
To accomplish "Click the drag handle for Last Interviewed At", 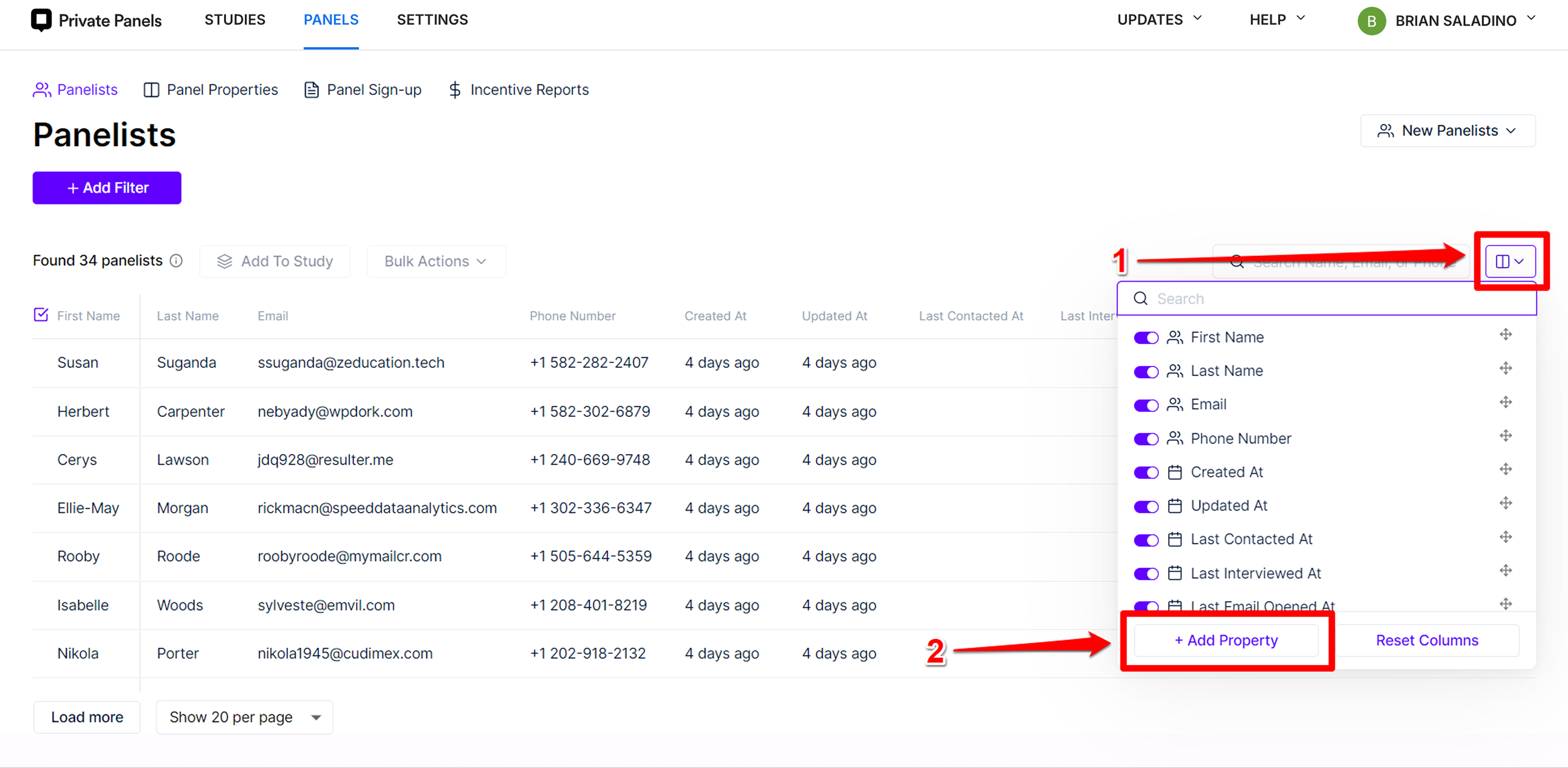I will (1505, 570).
